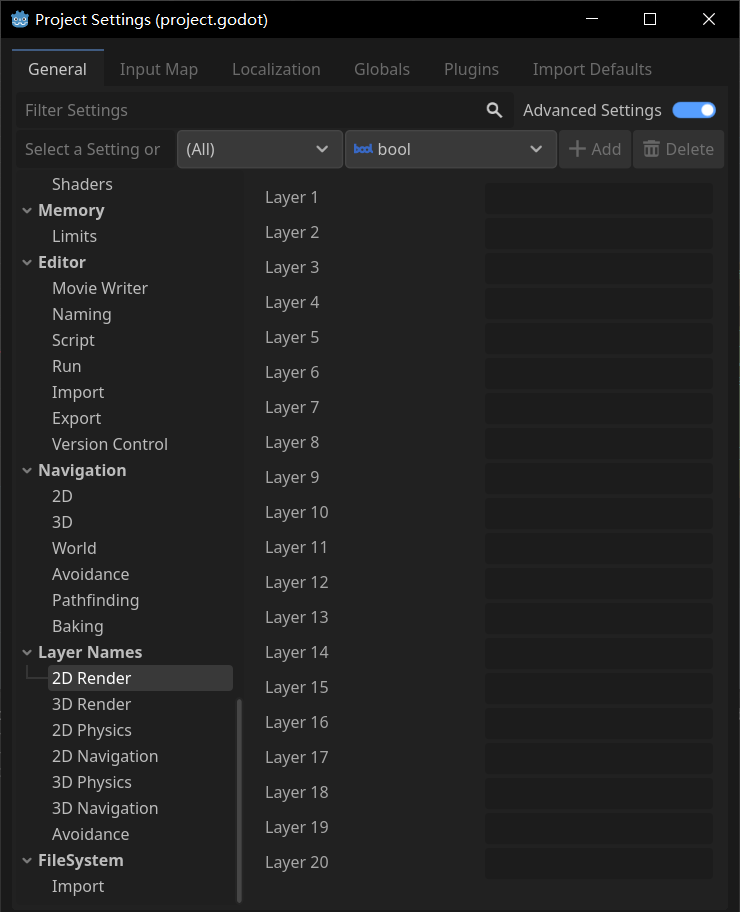
Task: Go to the Plugins tab
Action: (472, 69)
